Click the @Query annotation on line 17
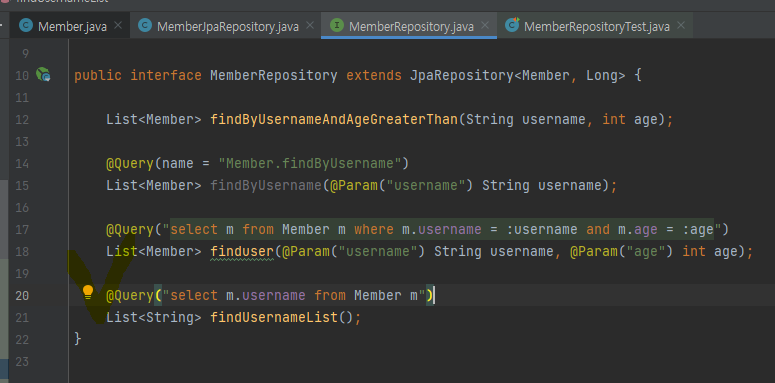 [130, 230]
